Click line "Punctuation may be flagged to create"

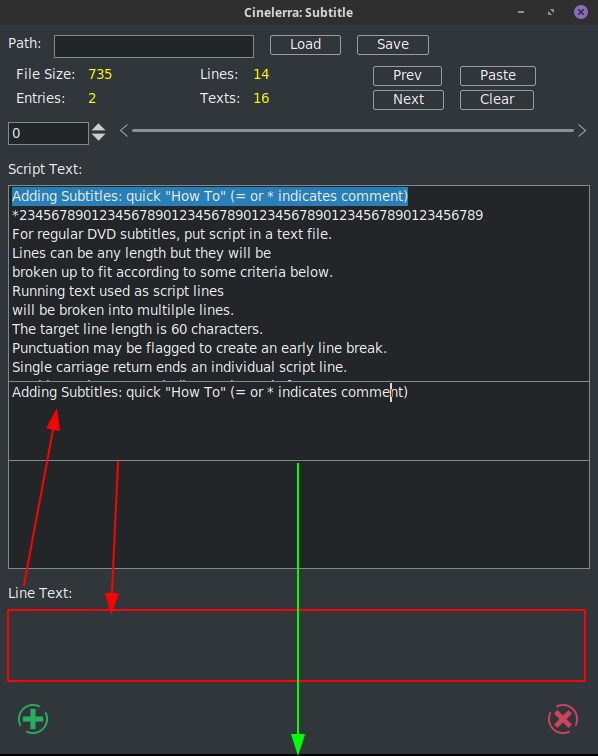199,348
